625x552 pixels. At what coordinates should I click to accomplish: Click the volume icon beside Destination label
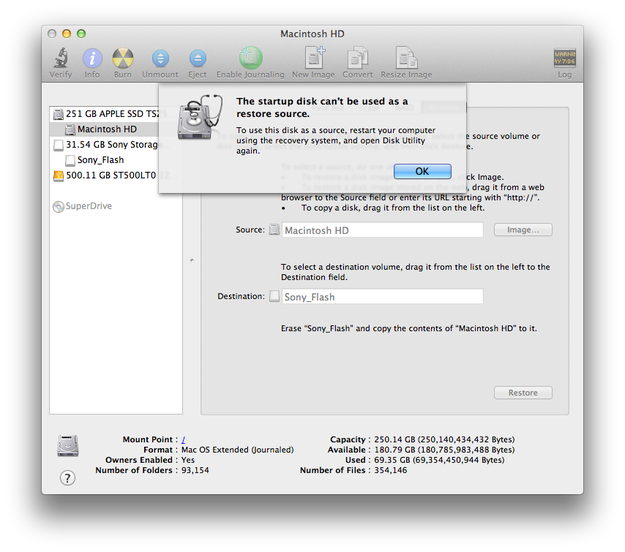click(x=274, y=296)
